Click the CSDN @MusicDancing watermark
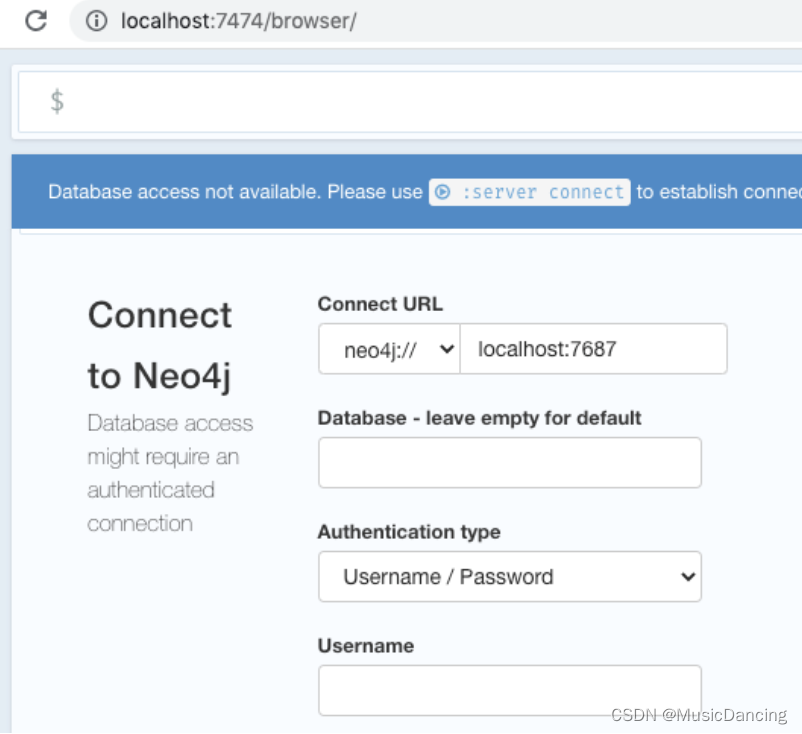The image size is (802, 734). click(x=699, y=715)
